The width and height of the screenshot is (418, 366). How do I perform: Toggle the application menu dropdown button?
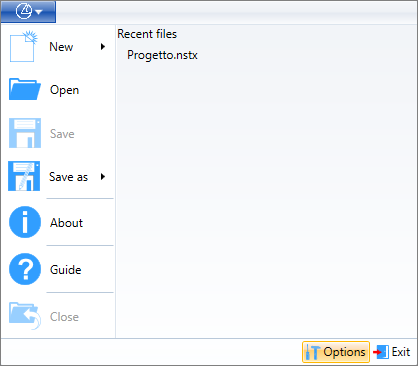[x=28, y=12]
